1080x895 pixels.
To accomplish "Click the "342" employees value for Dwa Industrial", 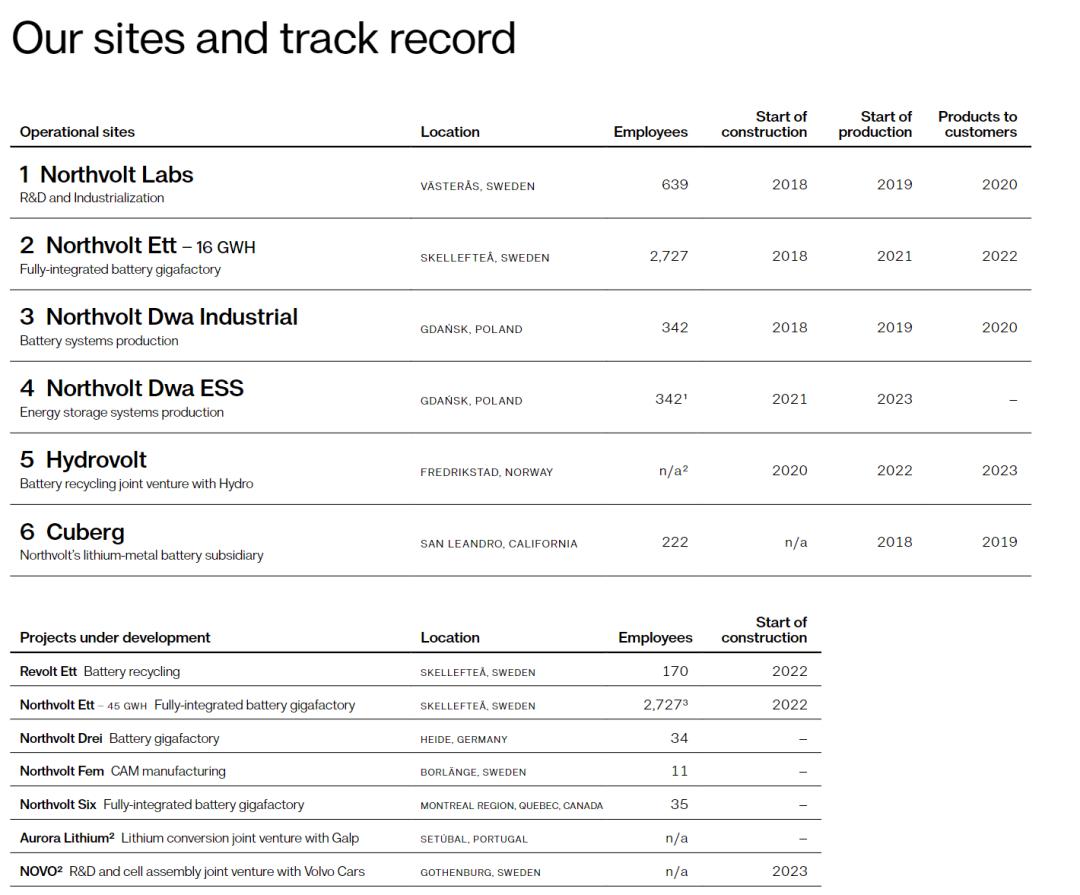I will coord(675,328).
